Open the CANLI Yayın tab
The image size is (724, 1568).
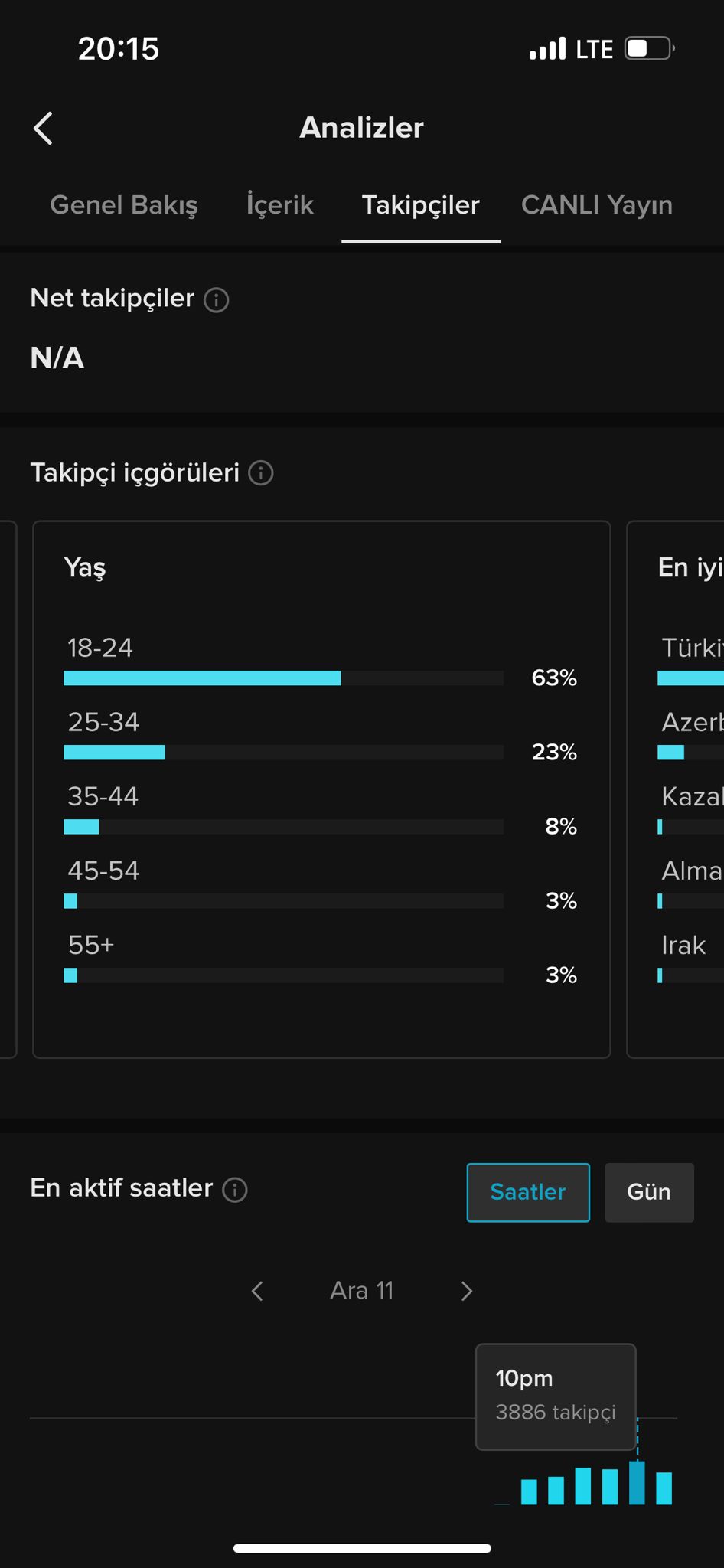coord(597,205)
